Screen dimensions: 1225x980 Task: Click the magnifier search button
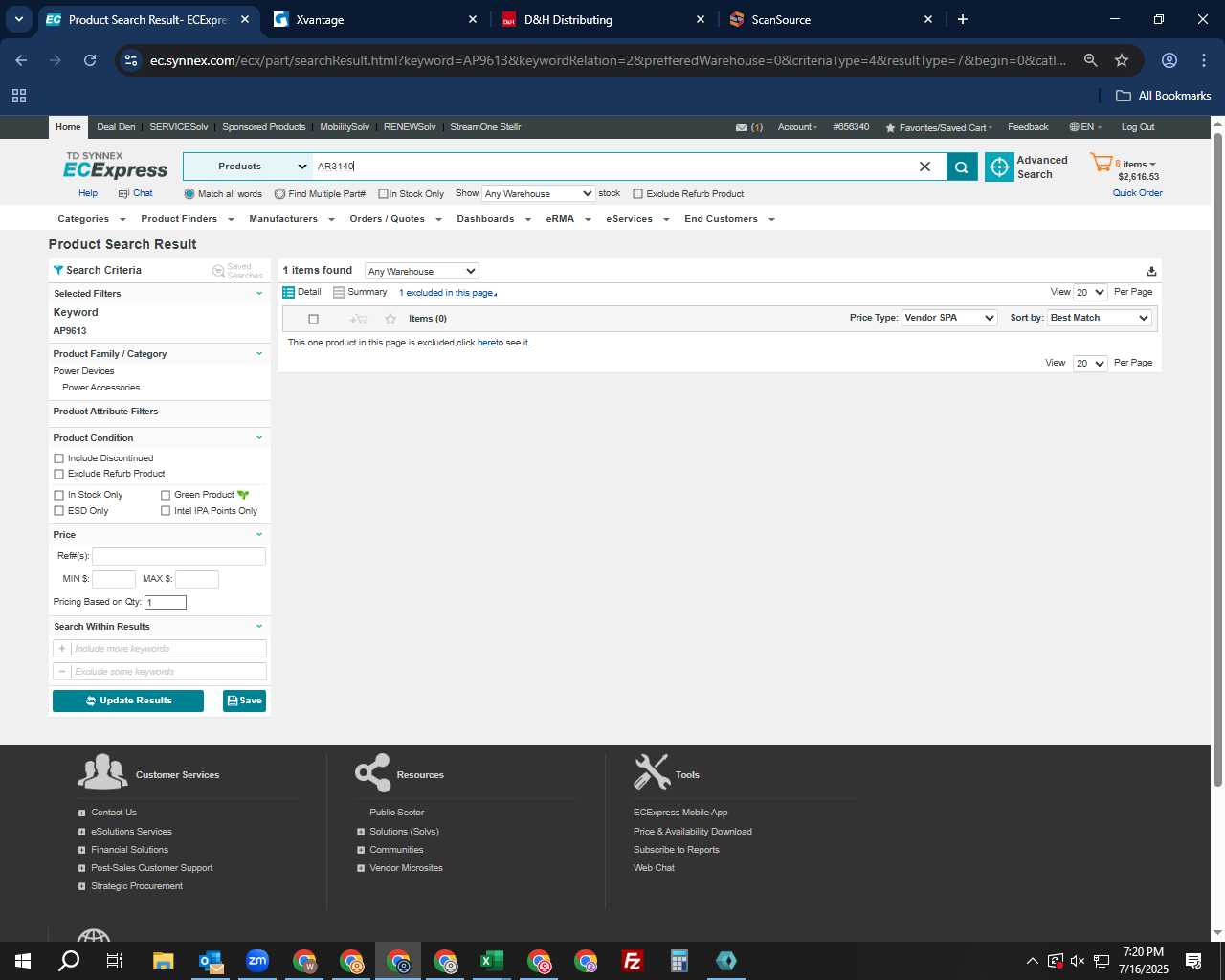(x=962, y=167)
